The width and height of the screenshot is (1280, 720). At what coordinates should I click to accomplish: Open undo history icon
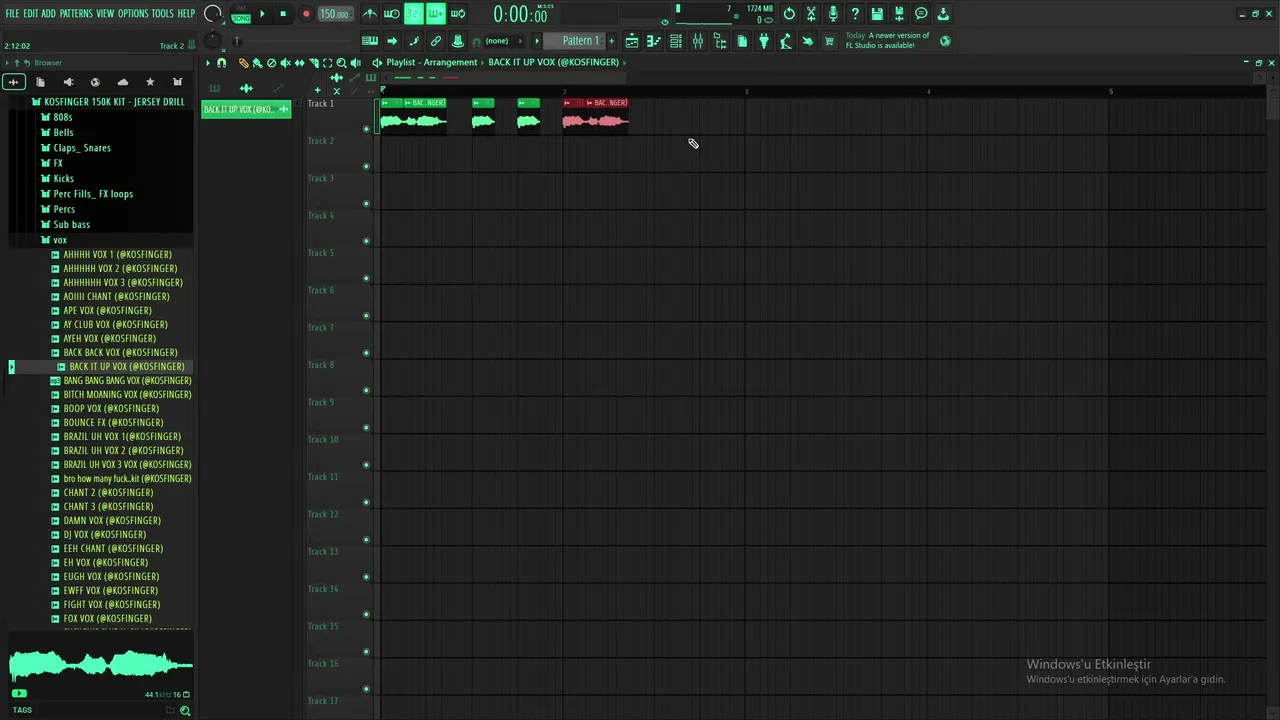tap(789, 14)
